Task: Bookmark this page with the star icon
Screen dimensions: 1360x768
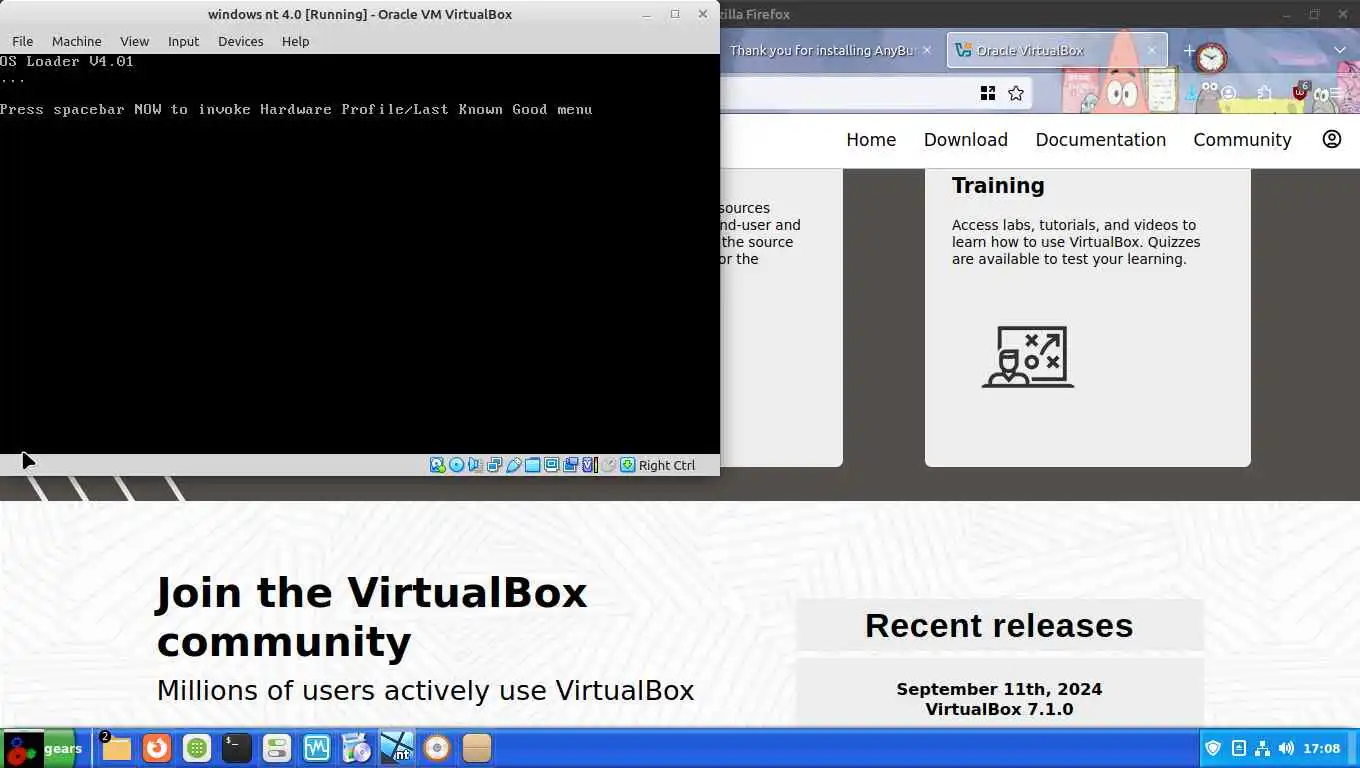Action: coord(1016,93)
